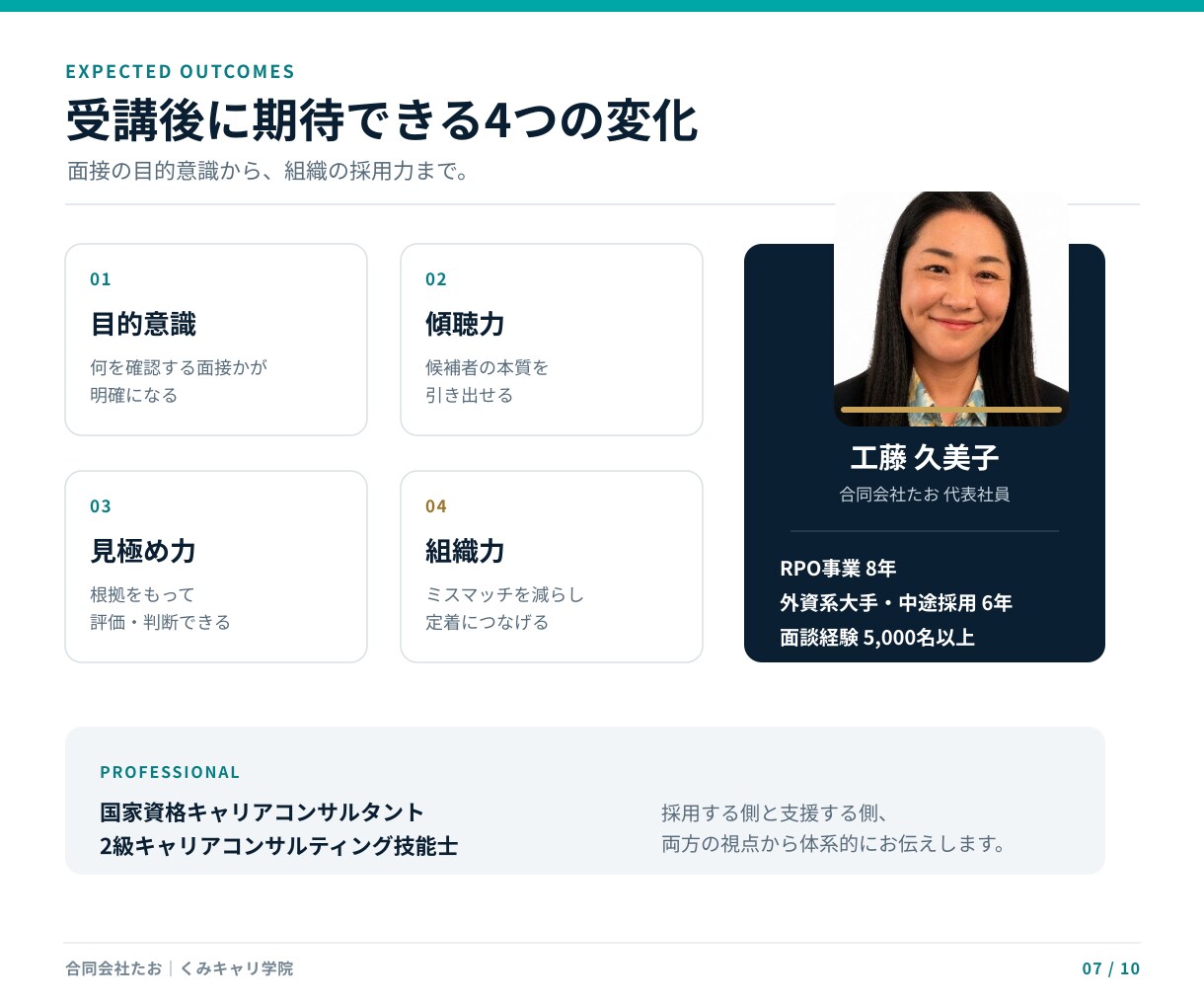Click the 組織力 card heading
The width and height of the screenshot is (1204, 1003).
coord(465,551)
